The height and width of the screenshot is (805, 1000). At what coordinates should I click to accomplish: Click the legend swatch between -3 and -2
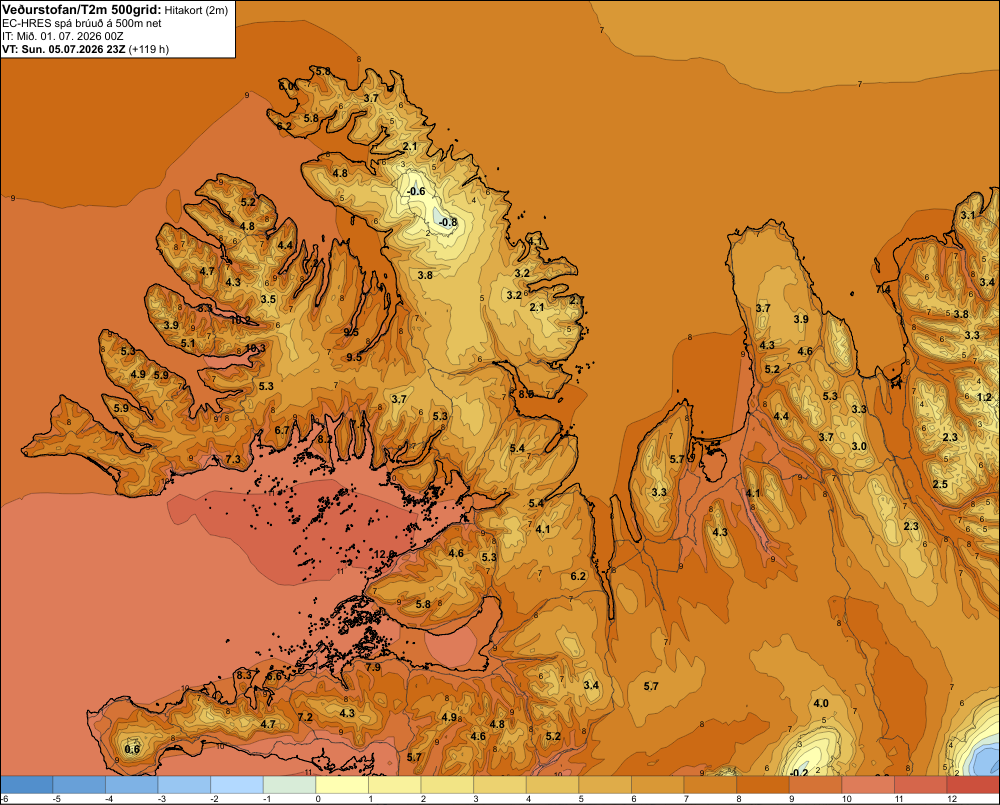tap(184, 784)
